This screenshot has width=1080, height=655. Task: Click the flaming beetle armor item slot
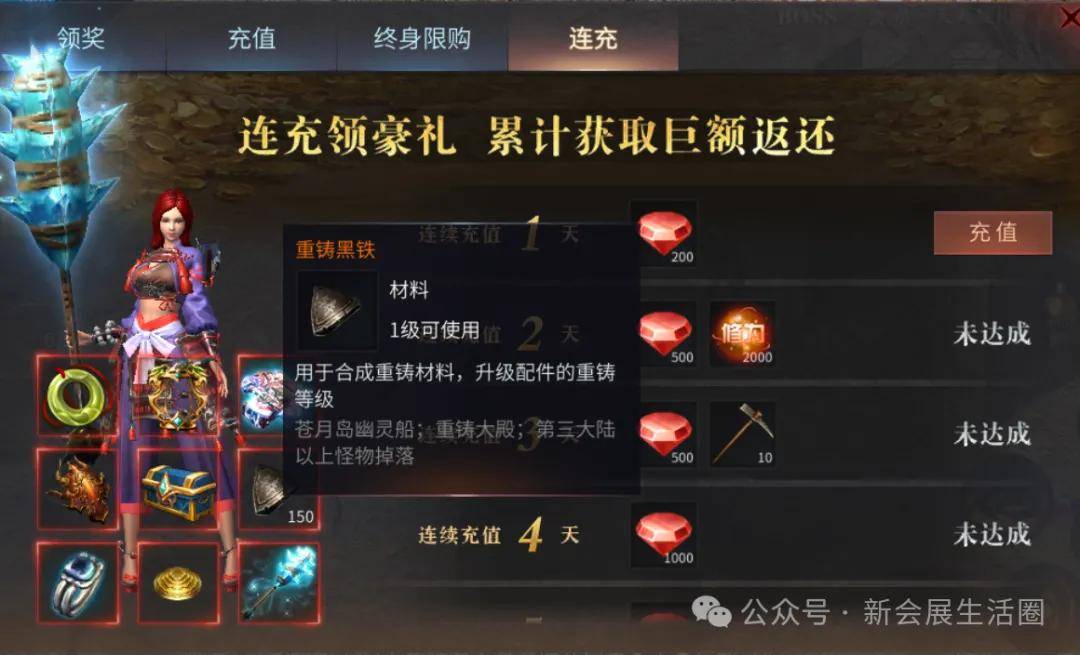pyautogui.click(x=77, y=490)
